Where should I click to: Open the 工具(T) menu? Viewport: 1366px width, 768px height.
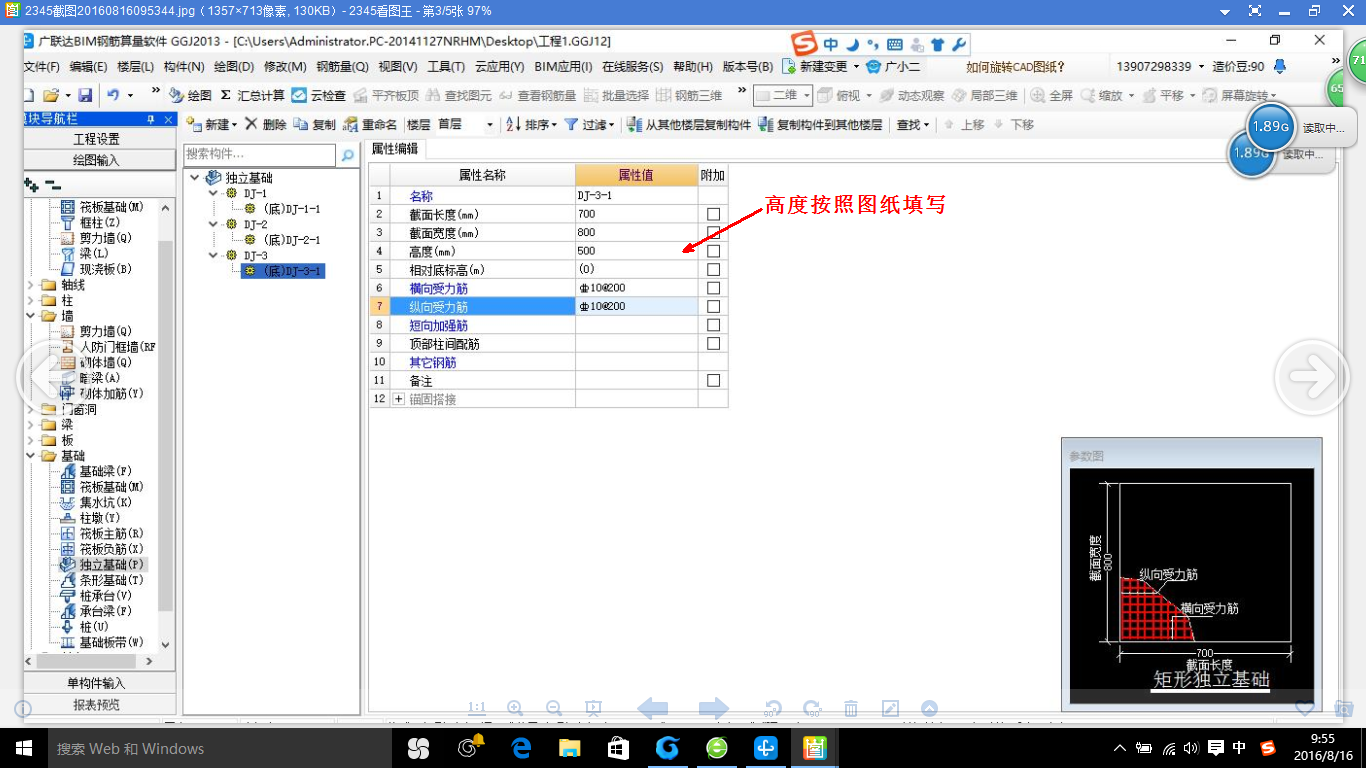click(446, 67)
